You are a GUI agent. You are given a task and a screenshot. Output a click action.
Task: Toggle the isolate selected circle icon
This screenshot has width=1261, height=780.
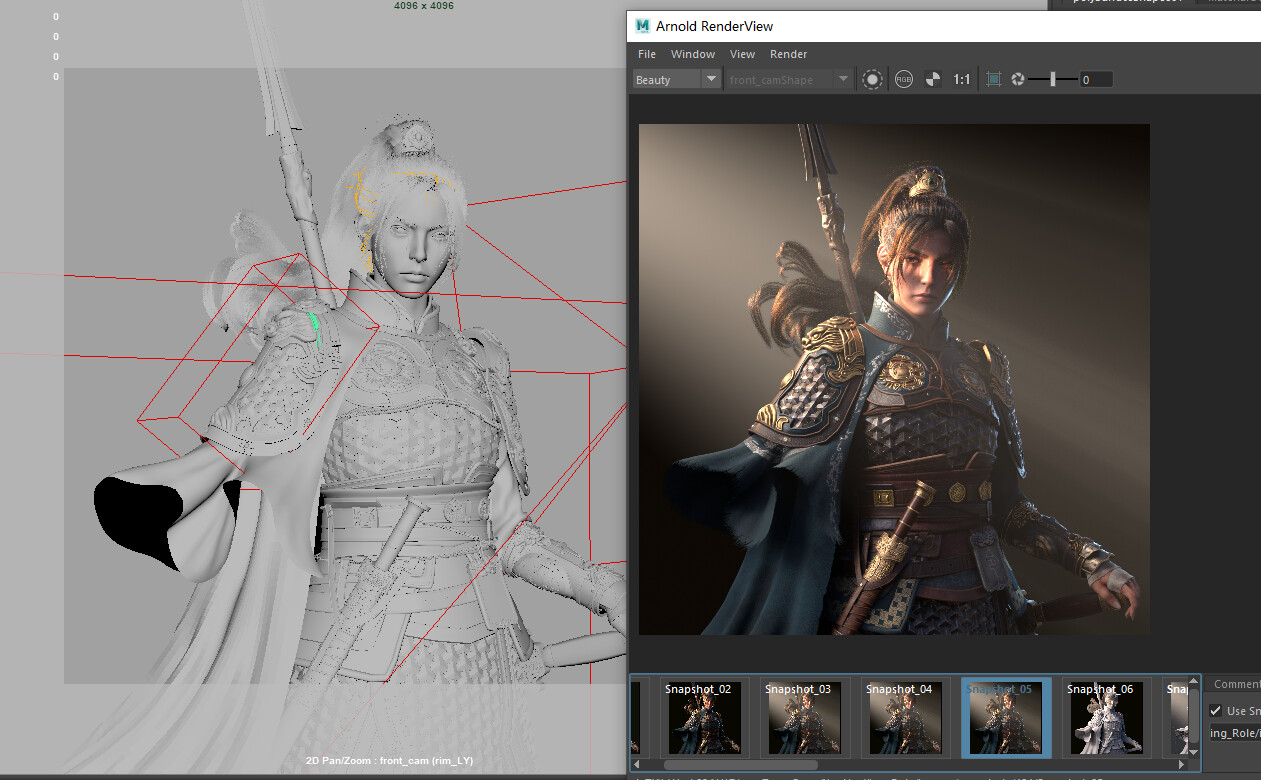pyautogui.click(x=872, y=79)
